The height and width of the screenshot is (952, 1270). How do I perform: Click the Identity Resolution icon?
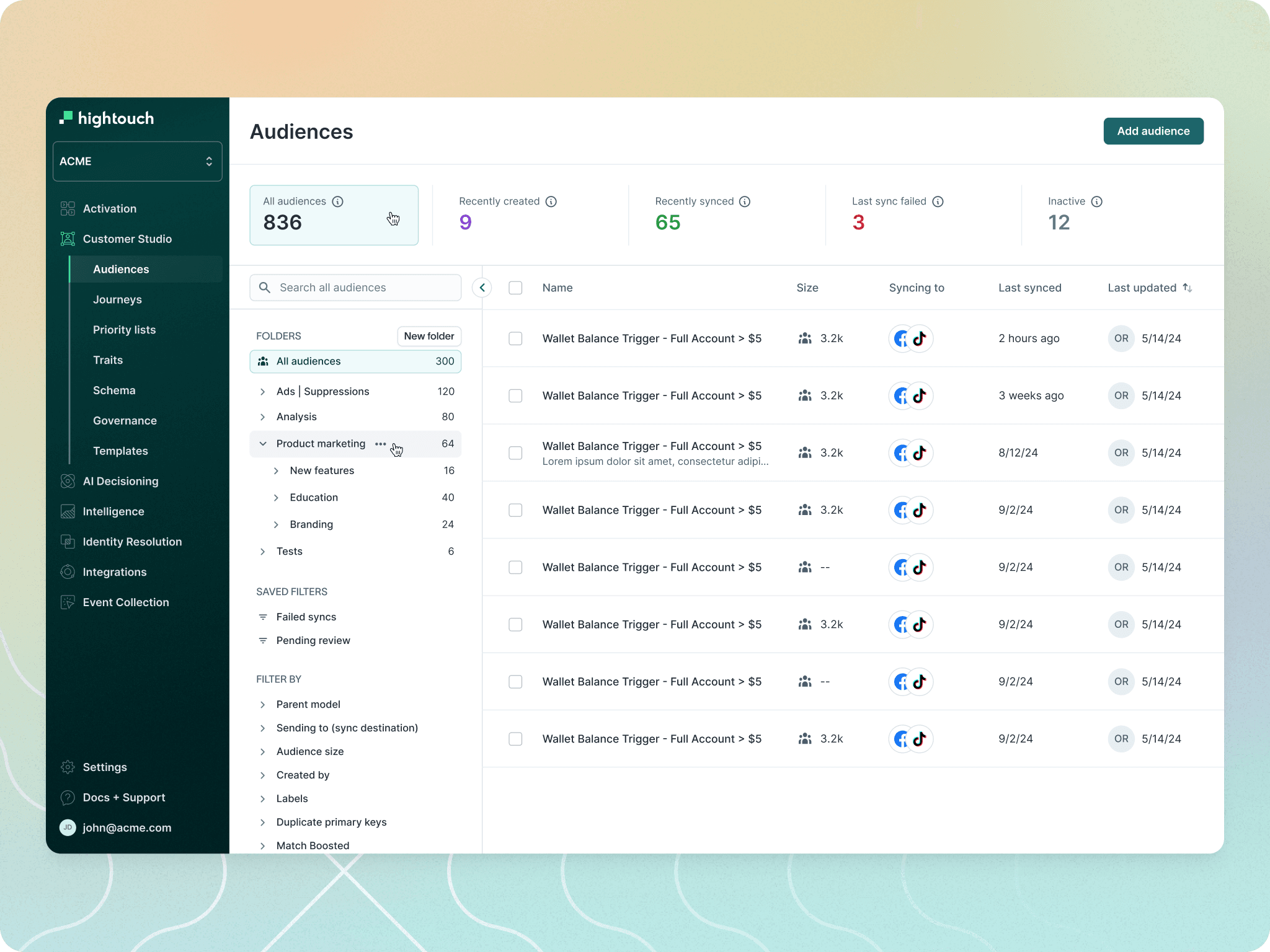tap(68, 542)
